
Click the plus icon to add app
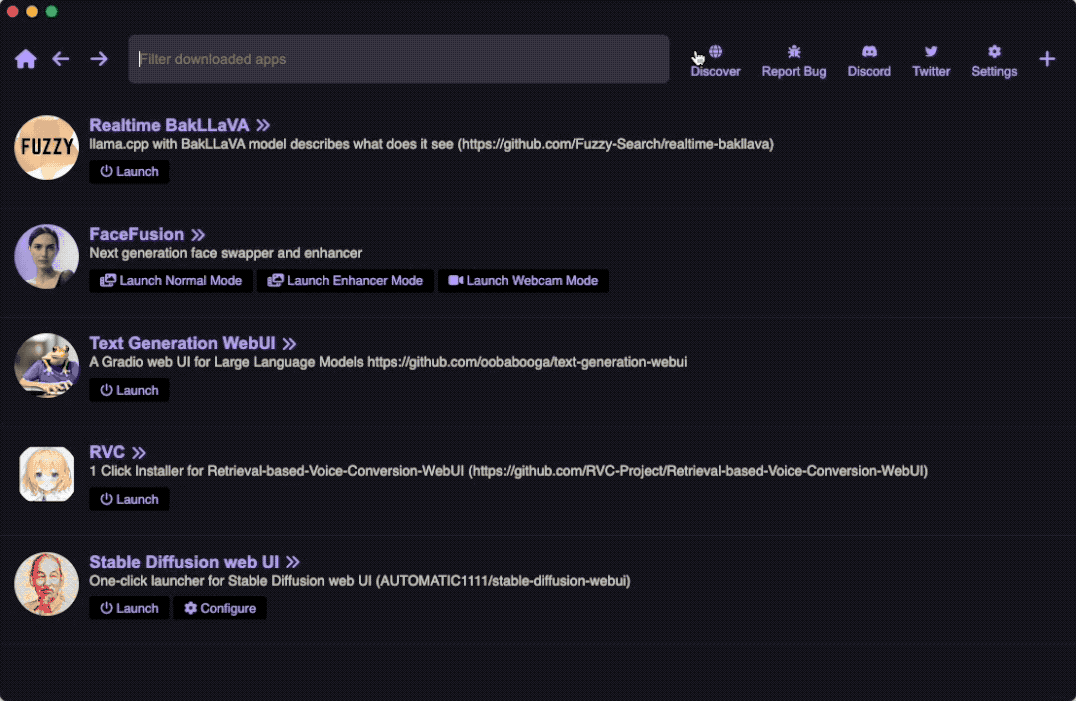click(x=1047, y=59)
